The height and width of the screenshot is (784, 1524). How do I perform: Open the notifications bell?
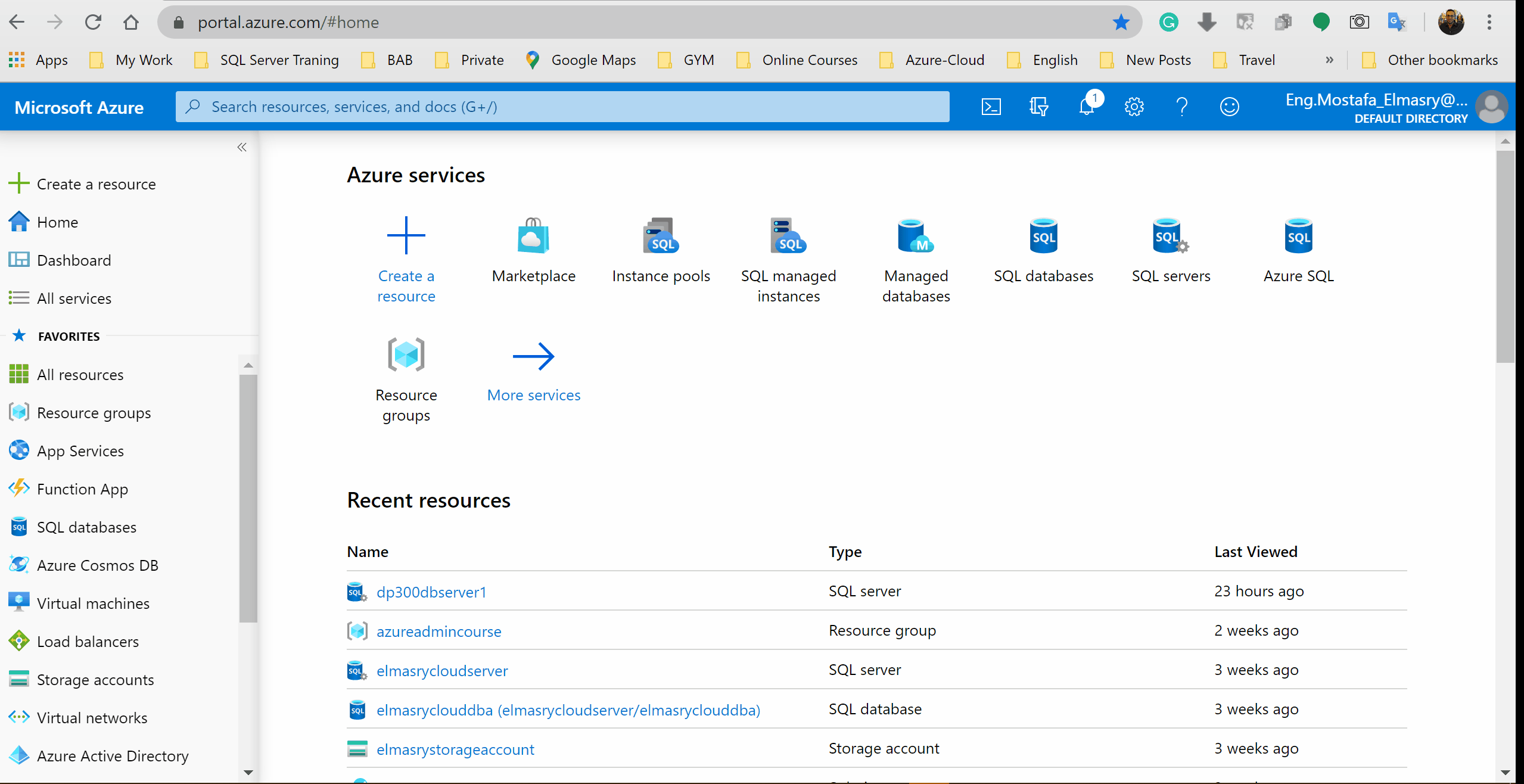(x=1087, y=107)
